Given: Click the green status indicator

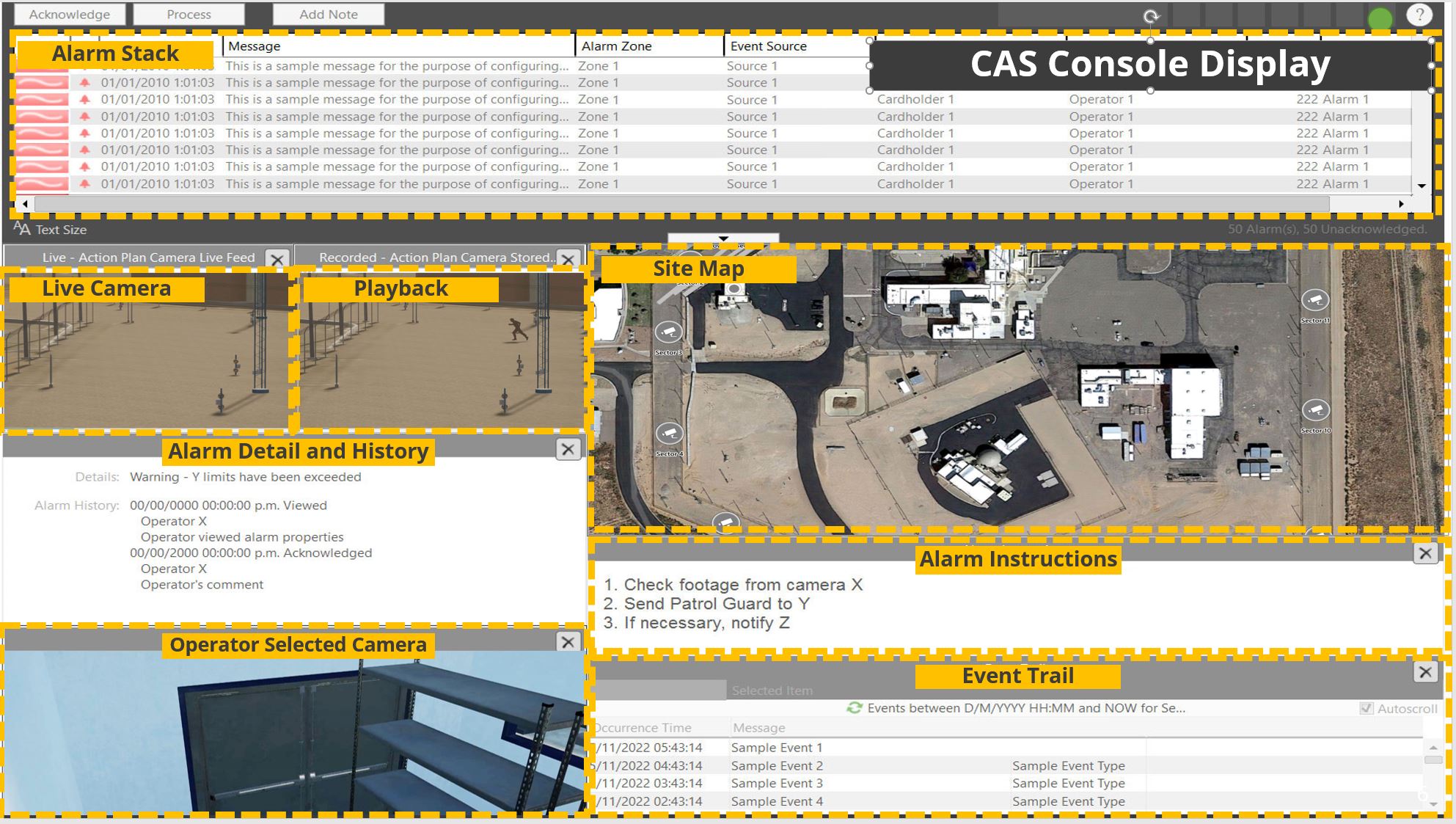Looking at the screenshot, I should (x=1380, y=18).
